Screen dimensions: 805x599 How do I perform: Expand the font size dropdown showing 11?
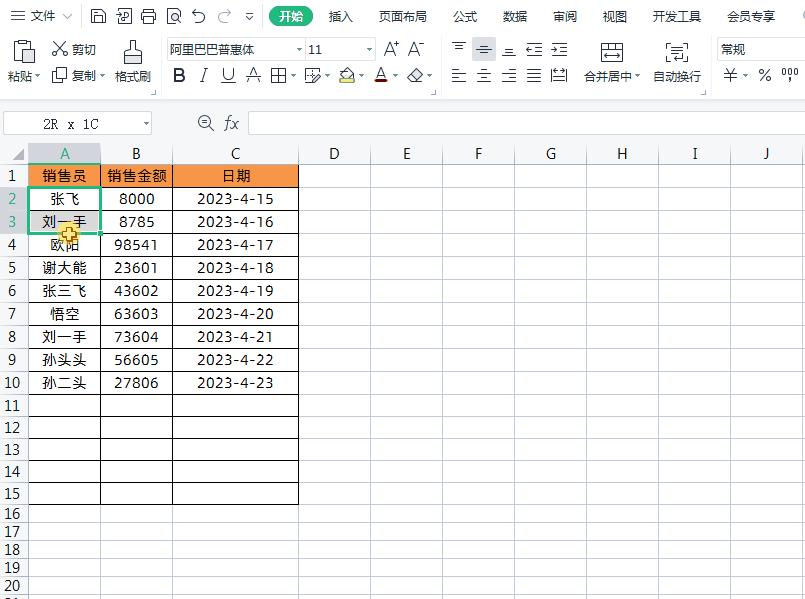point(367,48)
